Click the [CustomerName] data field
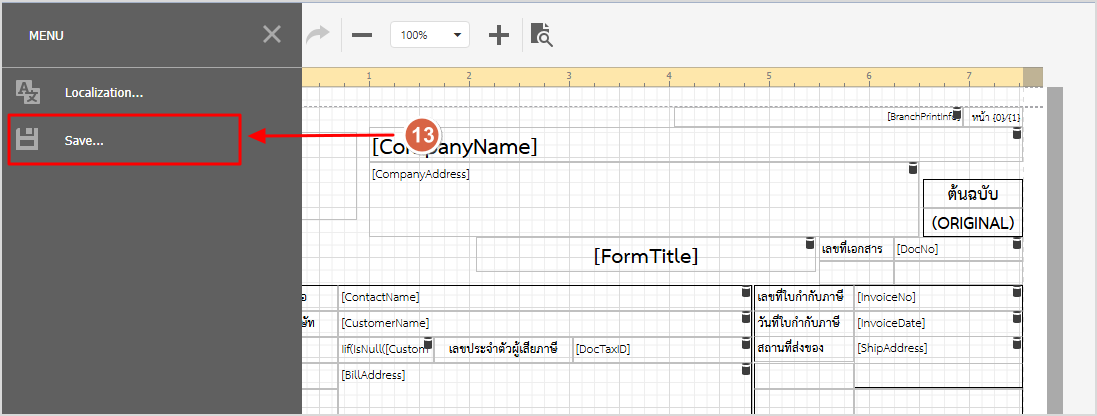 click(540, 323)
